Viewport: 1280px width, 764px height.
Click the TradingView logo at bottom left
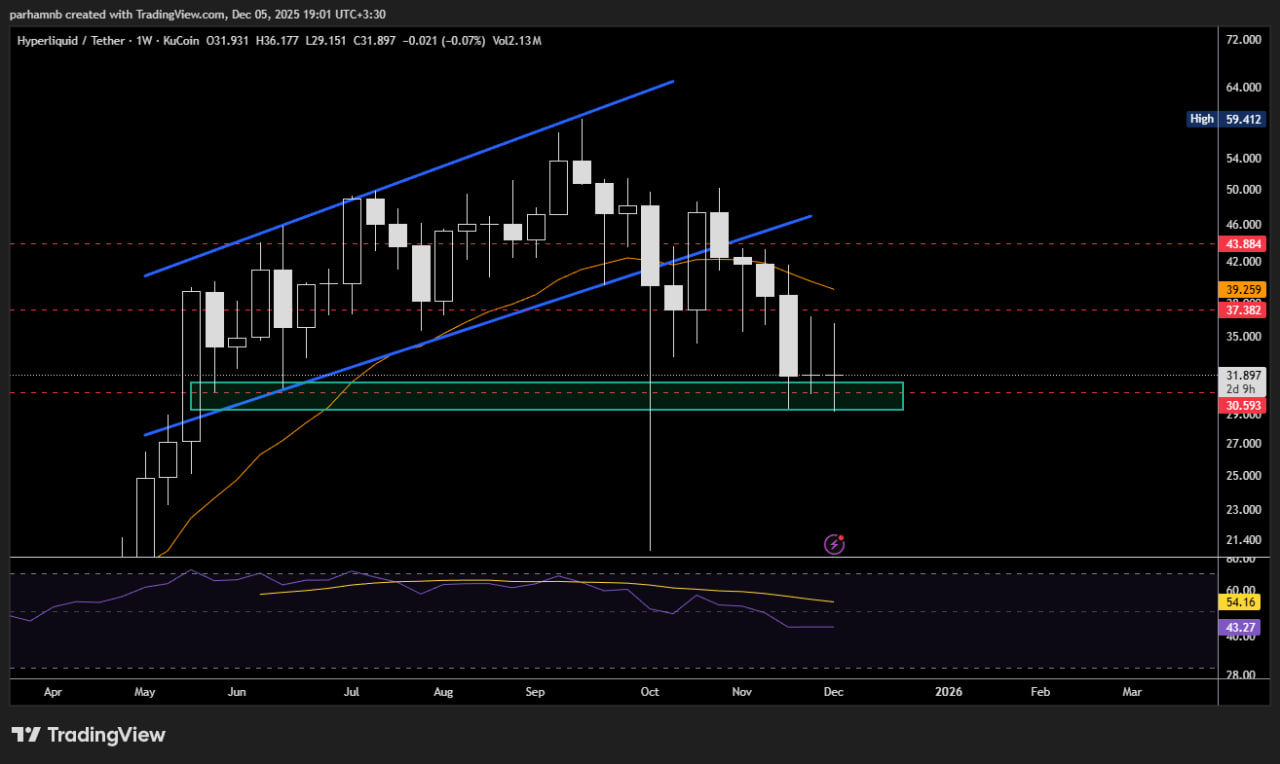tap(88, 735)
